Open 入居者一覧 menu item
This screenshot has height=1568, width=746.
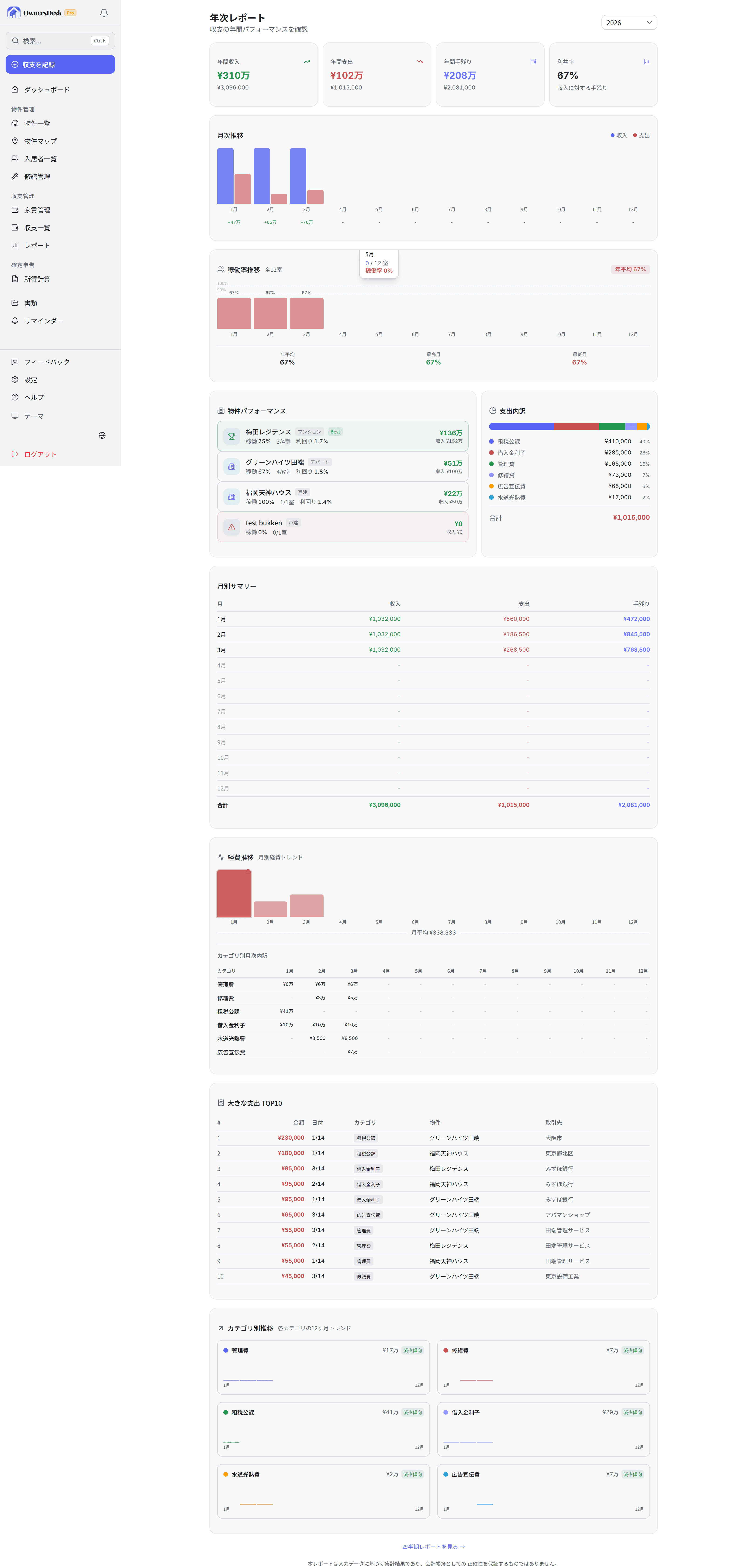60,158
